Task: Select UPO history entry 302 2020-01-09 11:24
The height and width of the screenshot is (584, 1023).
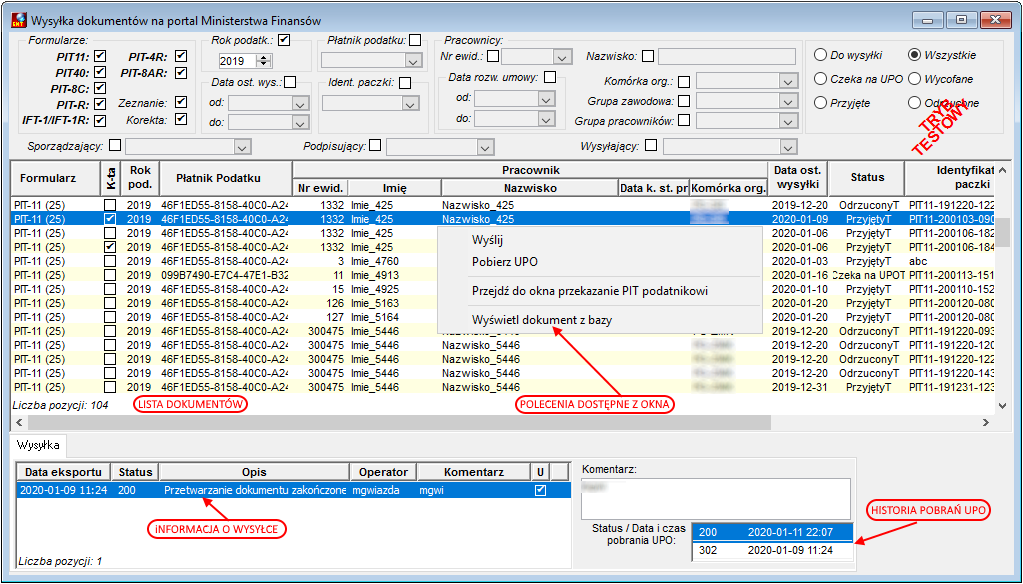Action: (772, 550)
